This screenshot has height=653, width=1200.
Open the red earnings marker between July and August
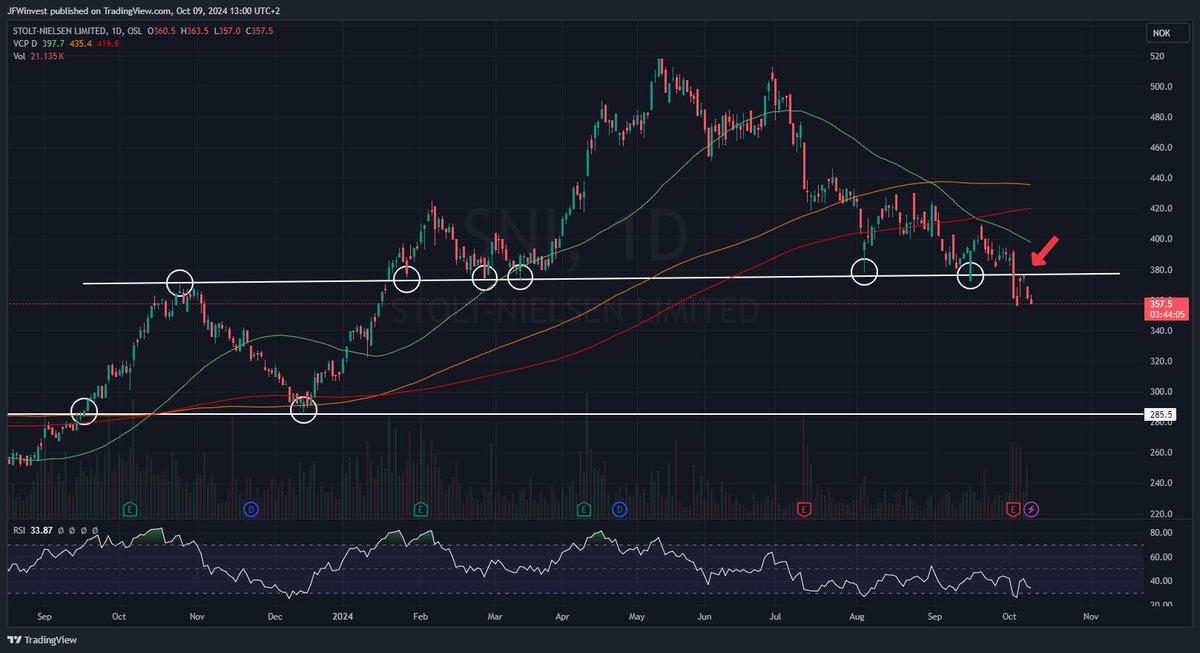point(803,509)
